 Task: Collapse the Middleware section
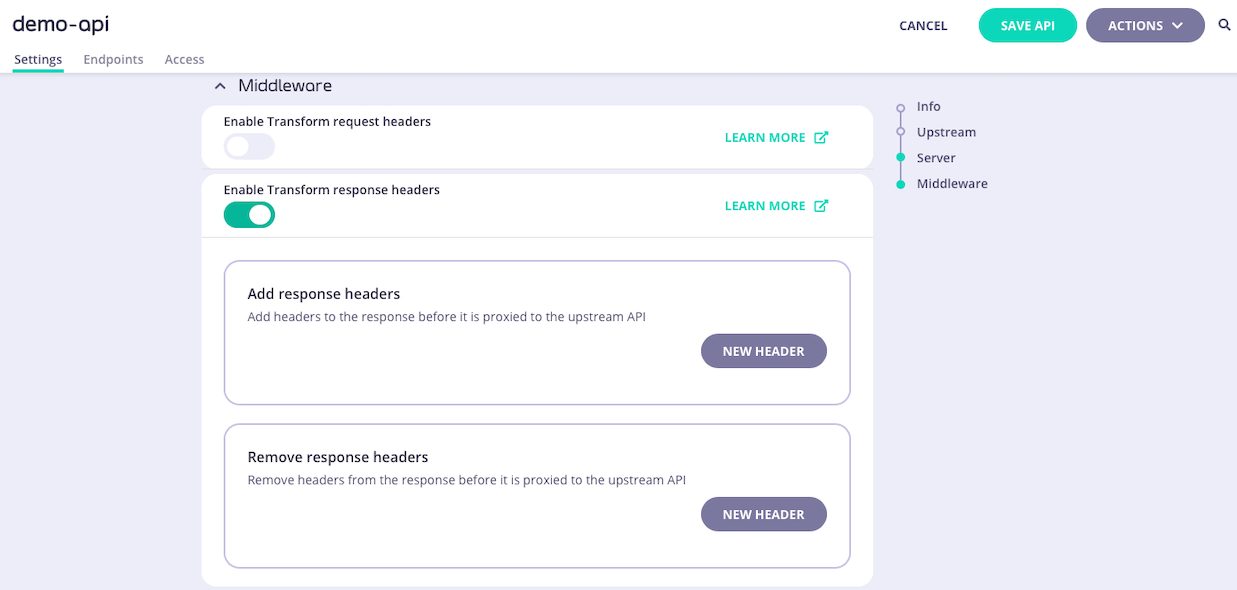tap(220, 86)
